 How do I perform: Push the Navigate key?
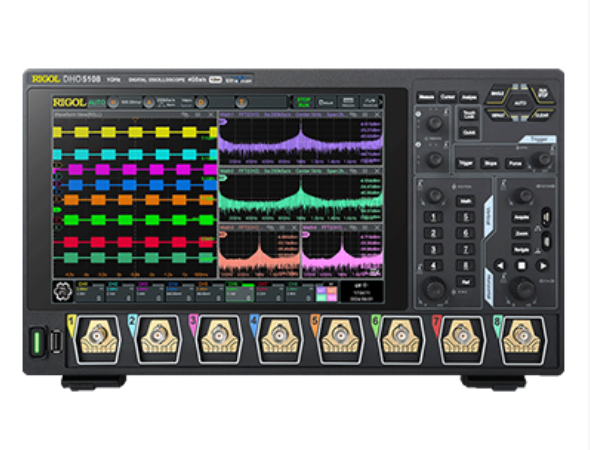click(522, 249)
